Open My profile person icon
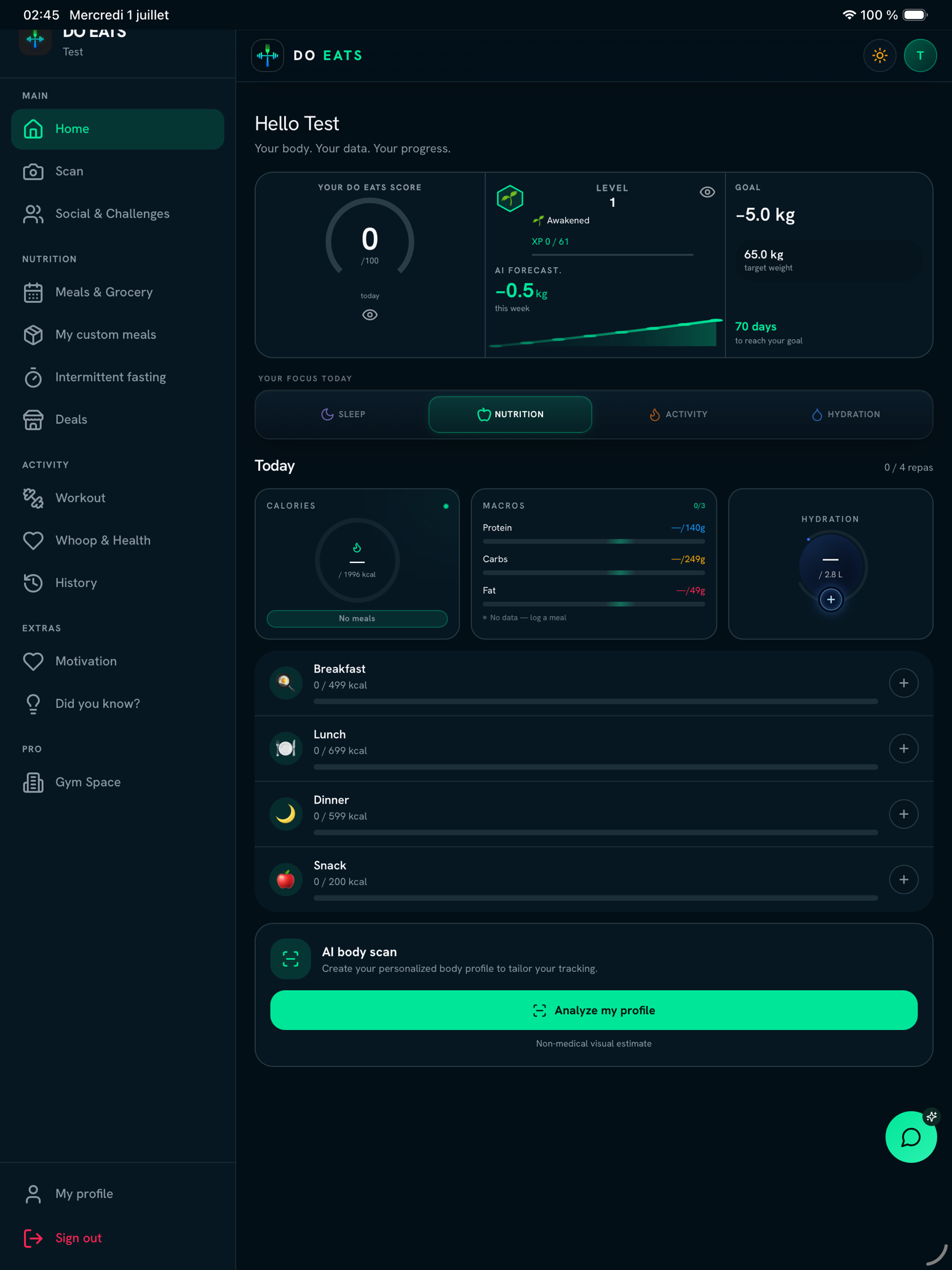 pos(33,1194)
